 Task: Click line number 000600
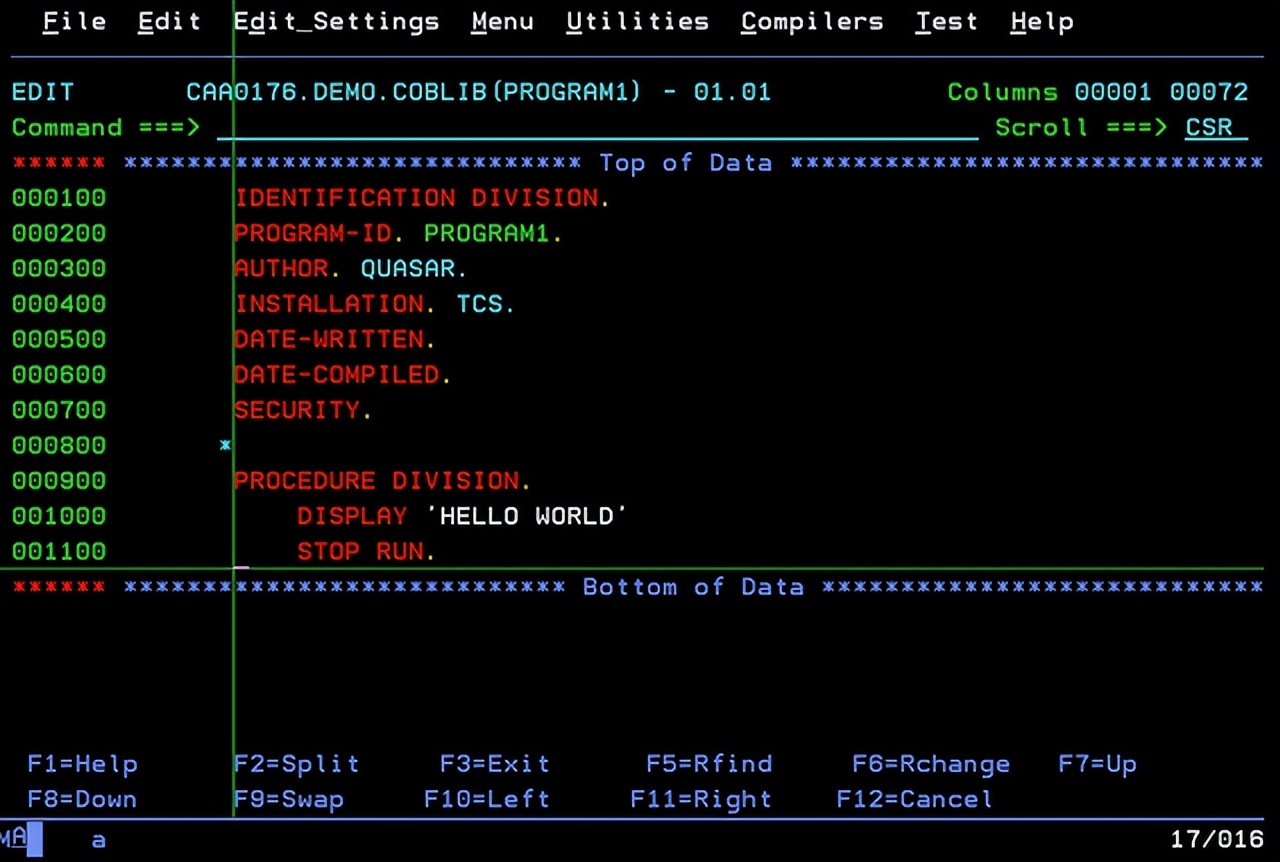pos(59,374)
